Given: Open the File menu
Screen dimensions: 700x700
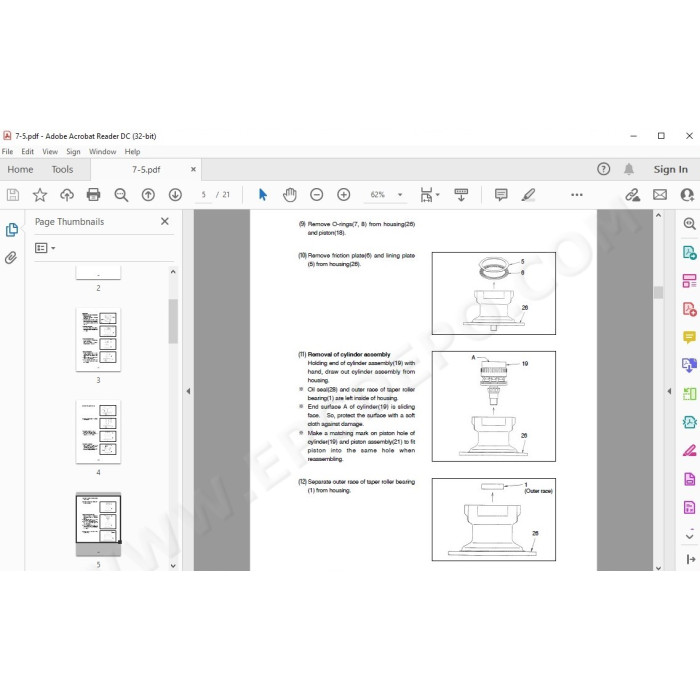Looking at the screenshot, I should coord(8,152).
